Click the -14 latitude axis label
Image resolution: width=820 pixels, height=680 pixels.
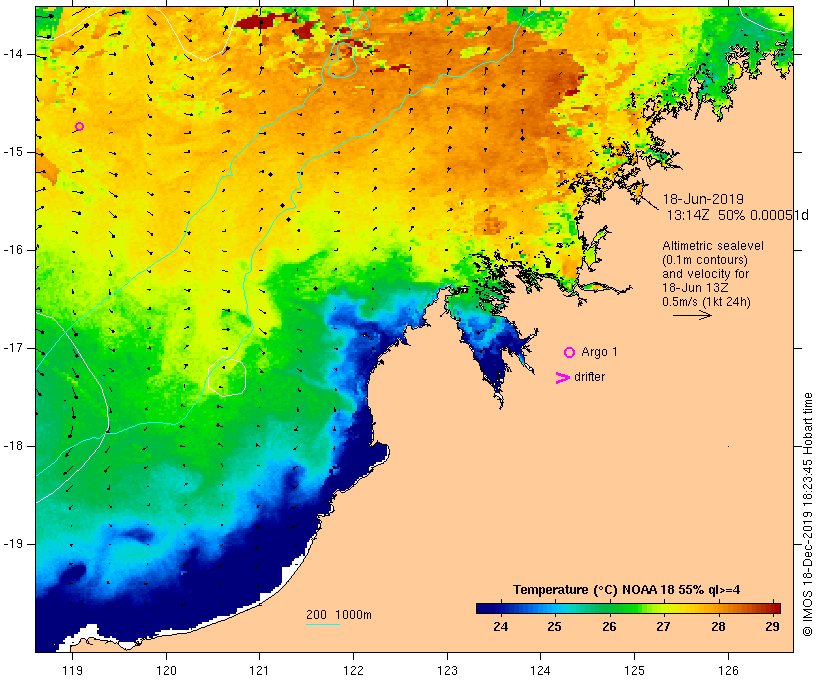click(x=13, y=54)
